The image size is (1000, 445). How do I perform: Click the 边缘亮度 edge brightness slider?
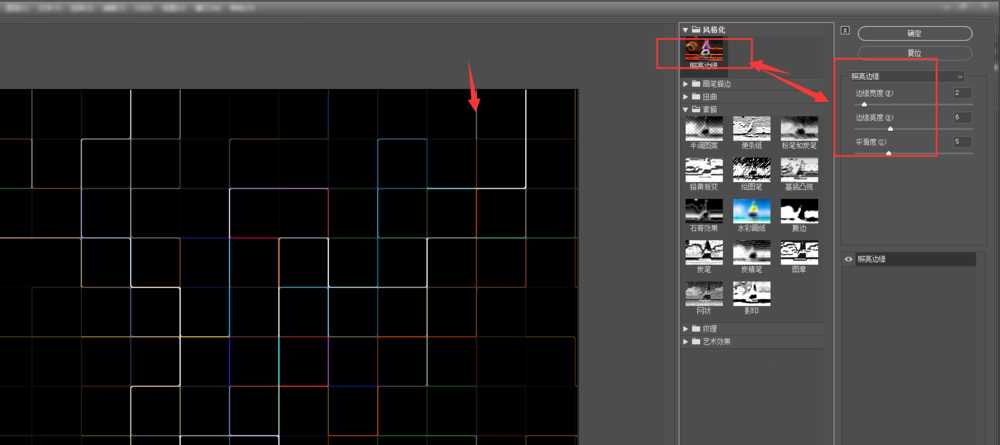tap(890, 129)
